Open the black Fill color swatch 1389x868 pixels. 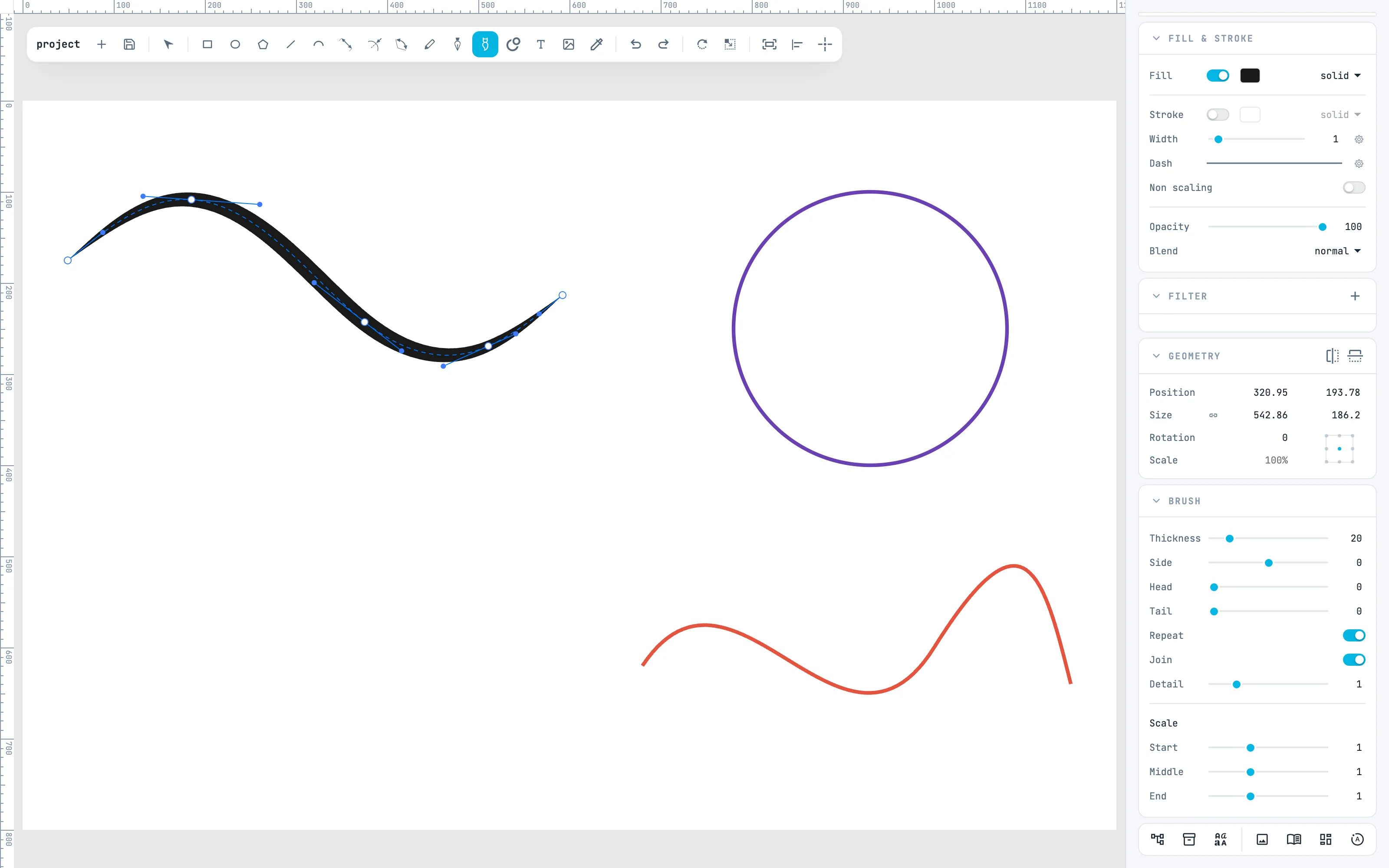coord(1250,76)
